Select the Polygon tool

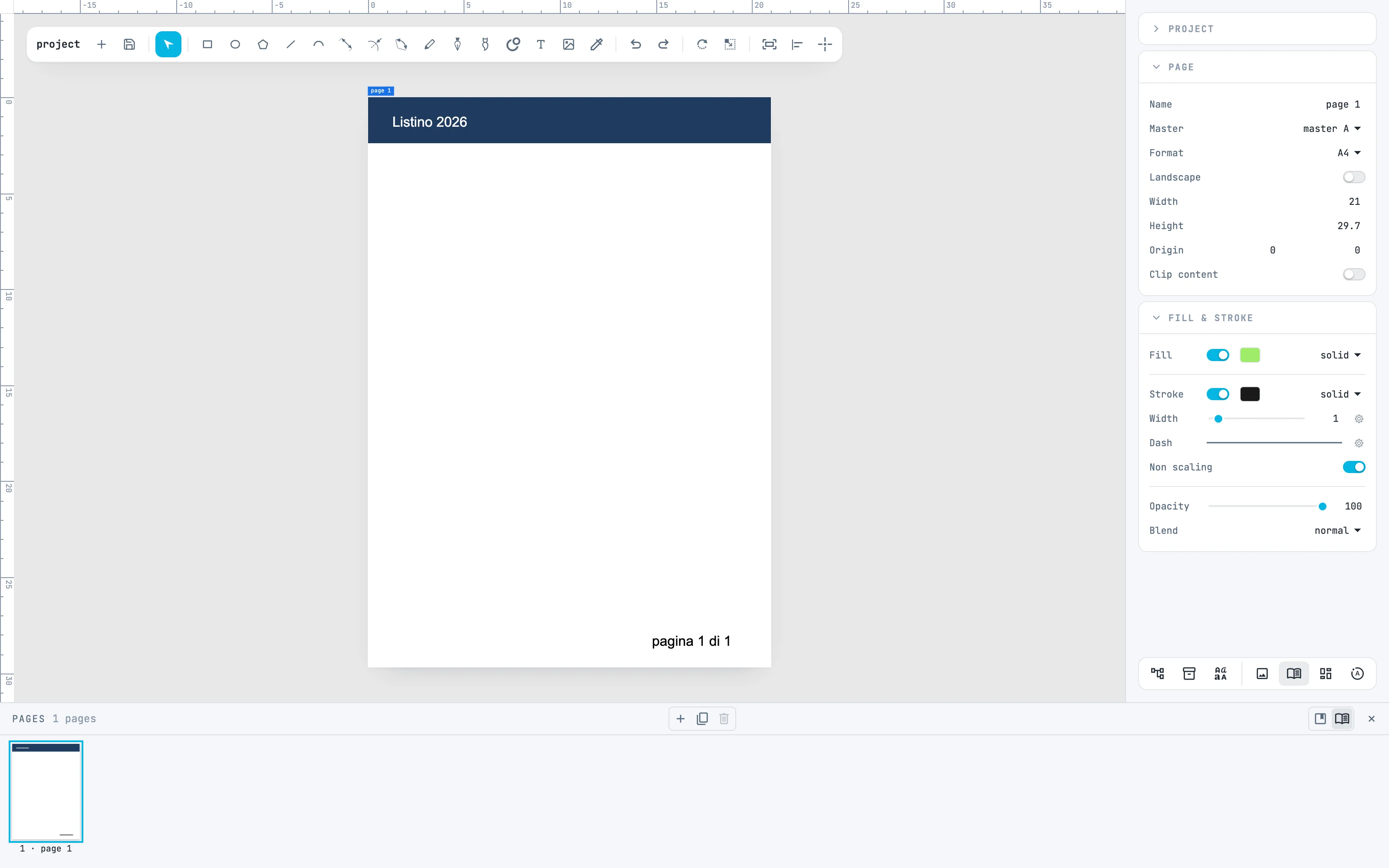coord(263,44)
